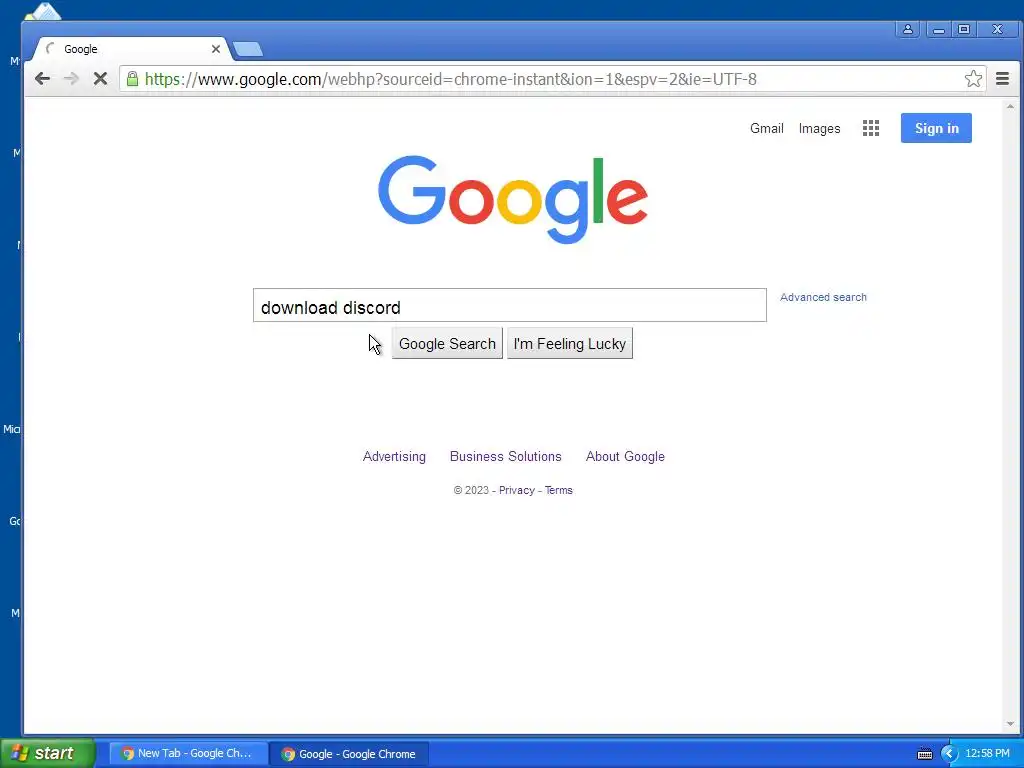Click the scrollbar down arrow
The width and height of the screenshot is (1024, 768).
click(1010, 724)
